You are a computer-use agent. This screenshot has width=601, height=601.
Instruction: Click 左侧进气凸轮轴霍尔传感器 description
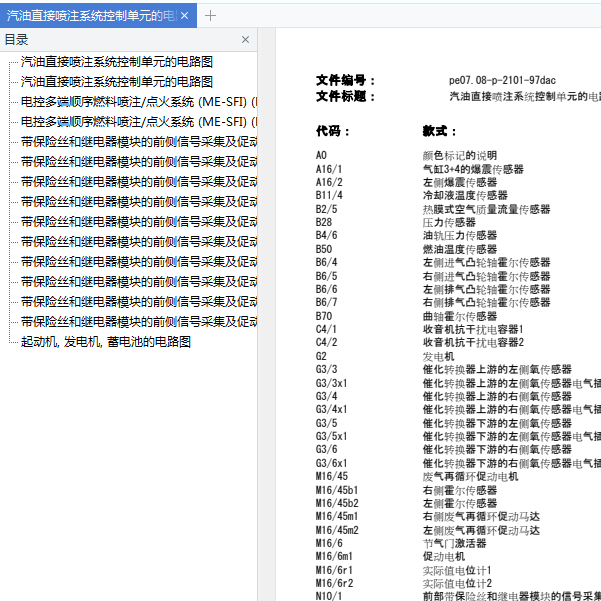[x=486, y=262]
